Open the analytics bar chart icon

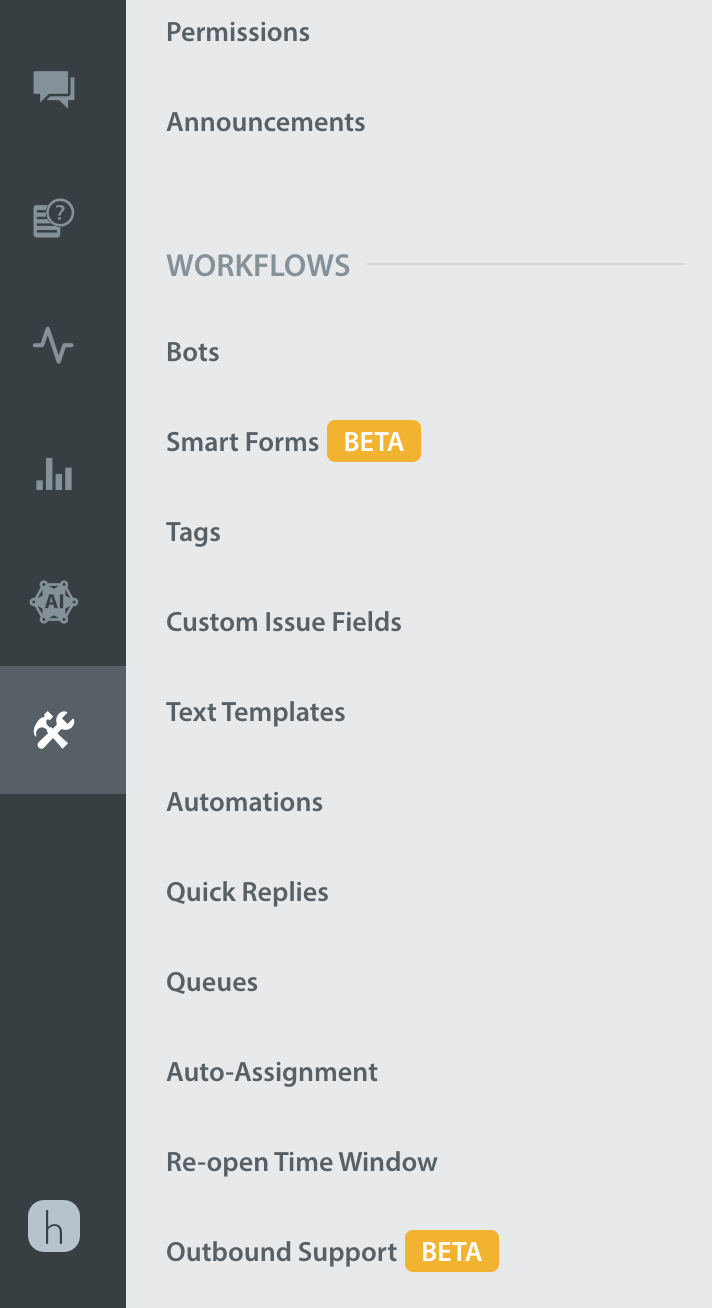[54, 474]
